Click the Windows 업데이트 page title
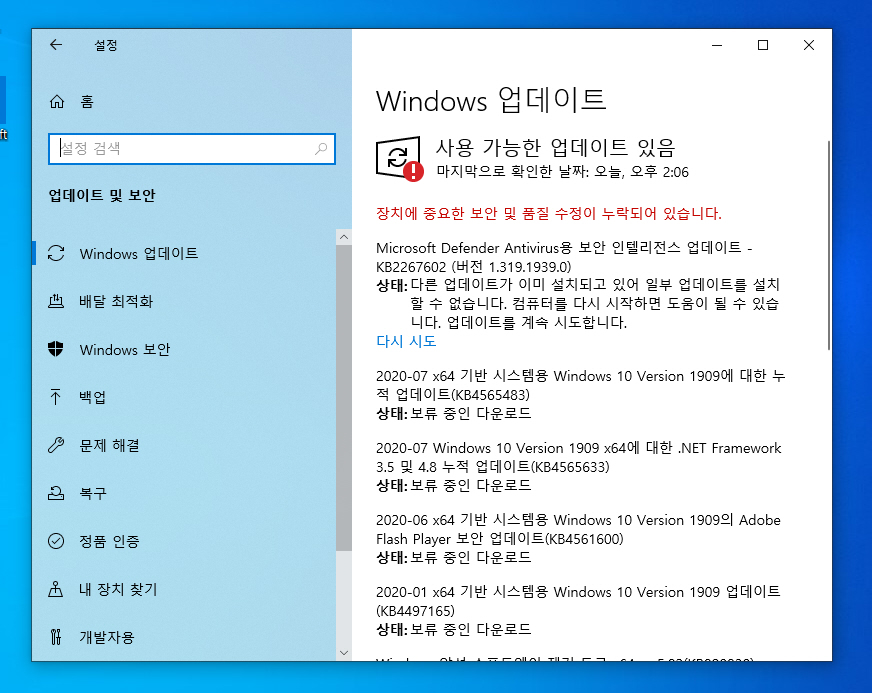 491,101
